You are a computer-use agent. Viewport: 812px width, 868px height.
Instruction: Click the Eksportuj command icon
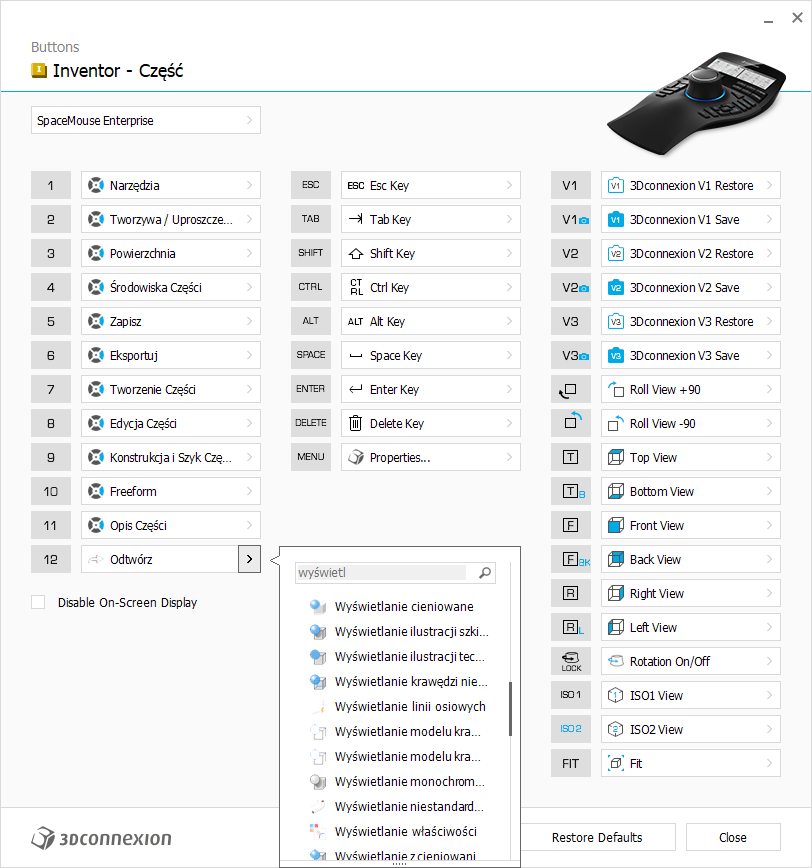(97, 355)
